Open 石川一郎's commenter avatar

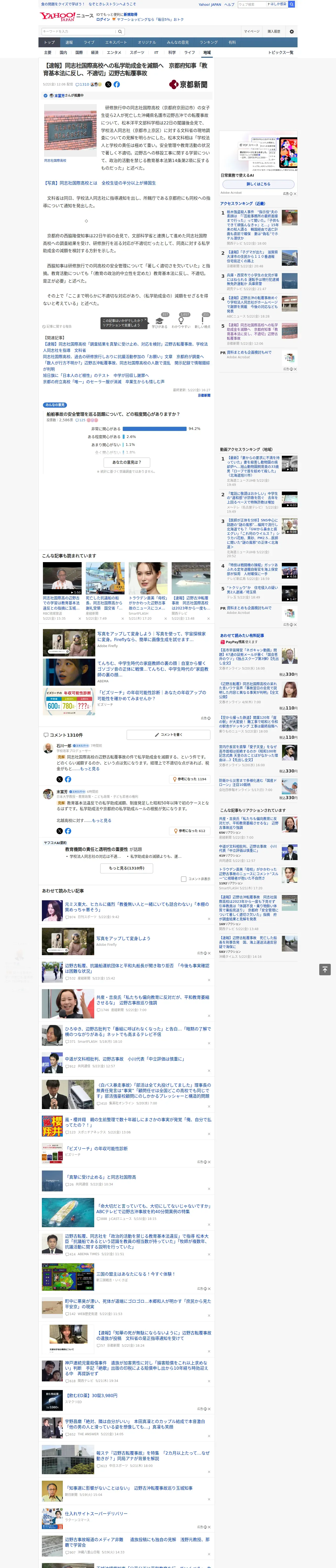(x=48, y=749)
